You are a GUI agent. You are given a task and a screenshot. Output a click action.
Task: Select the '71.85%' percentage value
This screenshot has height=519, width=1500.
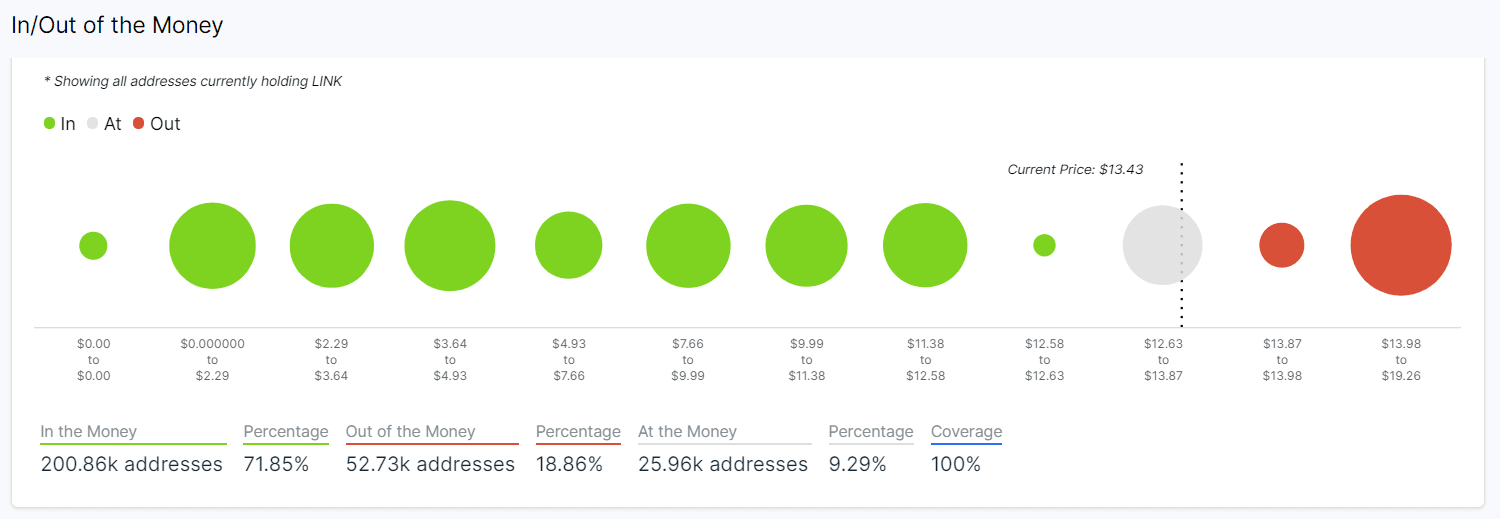click(x=277, y=464)
